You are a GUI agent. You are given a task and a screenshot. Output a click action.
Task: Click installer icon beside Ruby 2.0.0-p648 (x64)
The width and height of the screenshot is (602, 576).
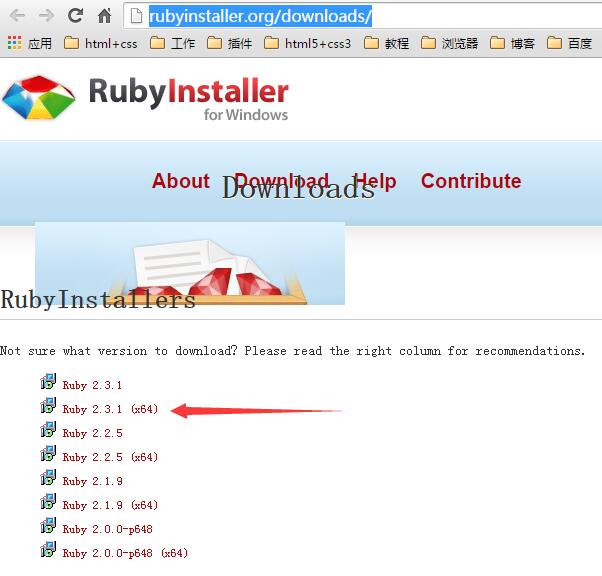click(x=48, y=550)
